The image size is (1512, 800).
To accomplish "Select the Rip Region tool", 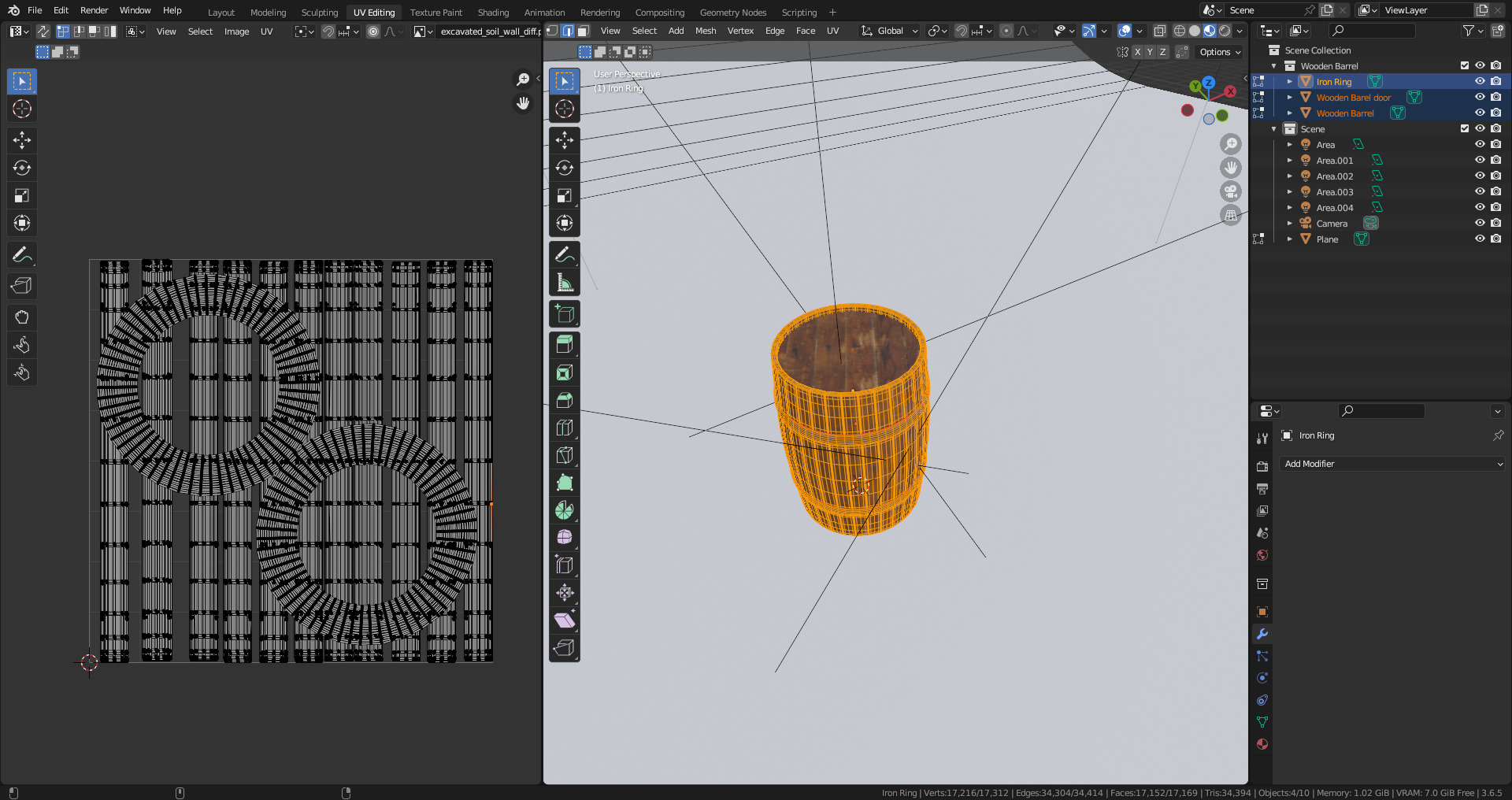I will [x=565, y=648].
